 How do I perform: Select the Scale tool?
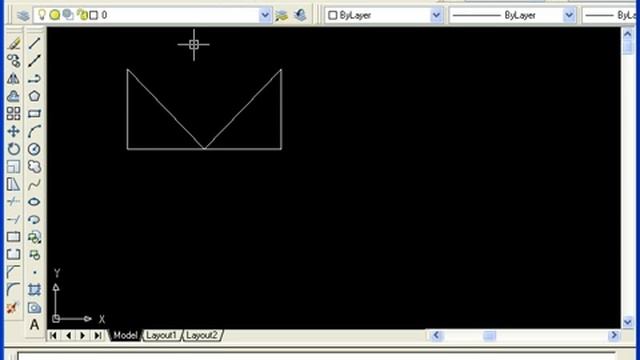click(x=13, y=166)
